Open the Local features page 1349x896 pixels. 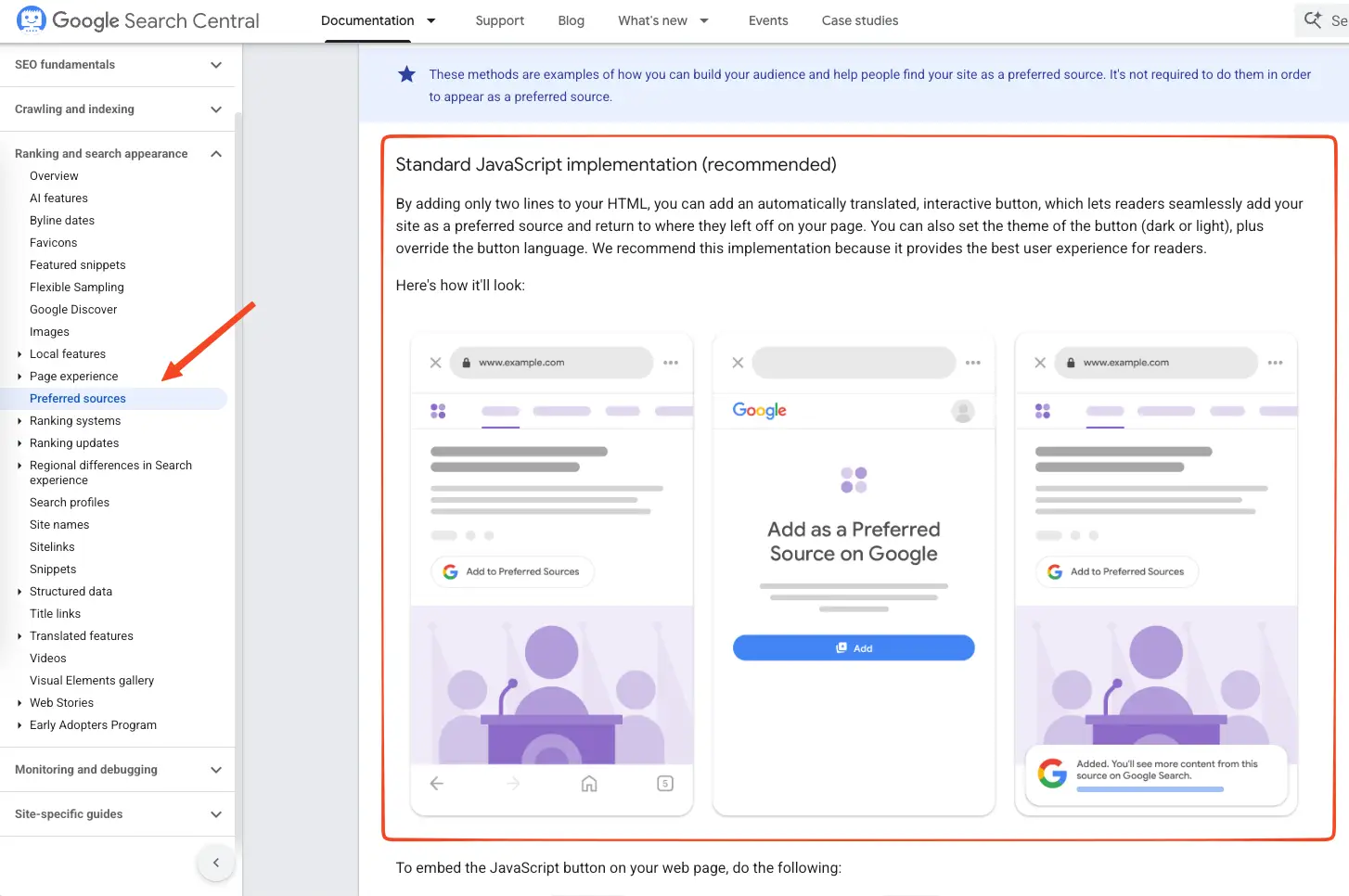click(68, 354)
